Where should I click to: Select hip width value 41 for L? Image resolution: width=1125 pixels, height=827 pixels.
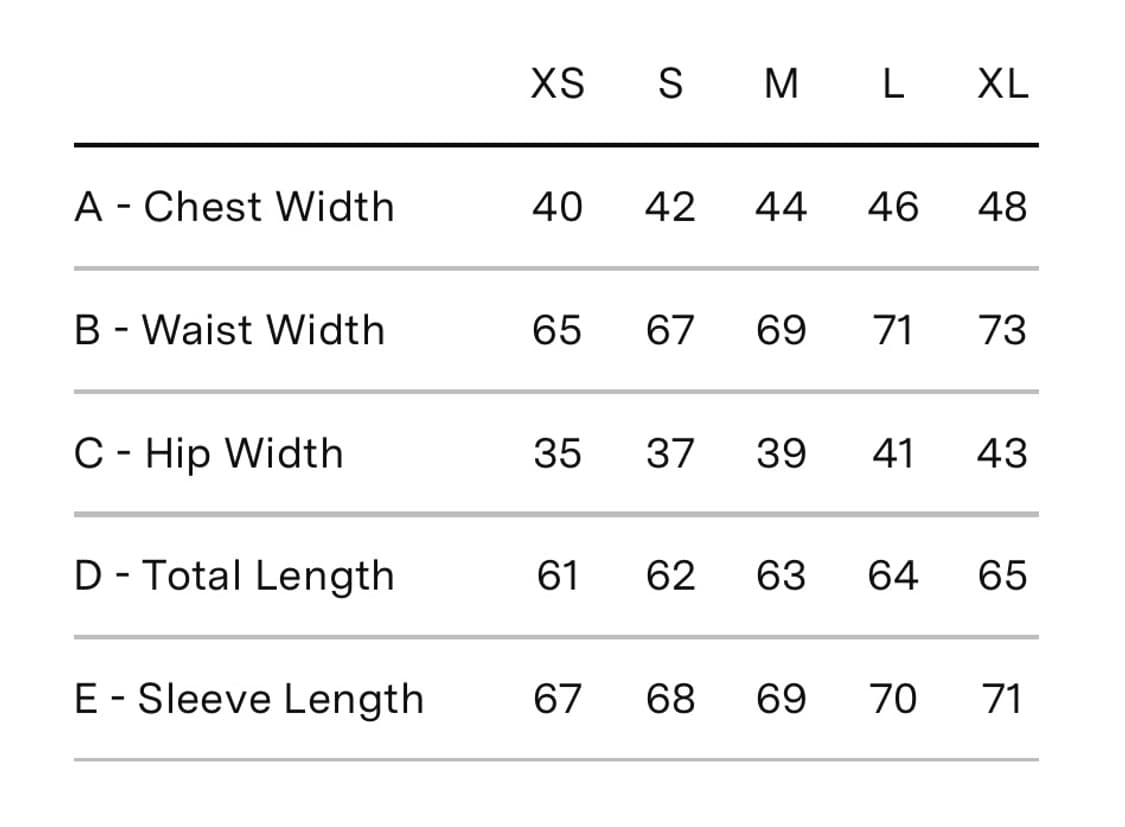[x=893, y=453]
